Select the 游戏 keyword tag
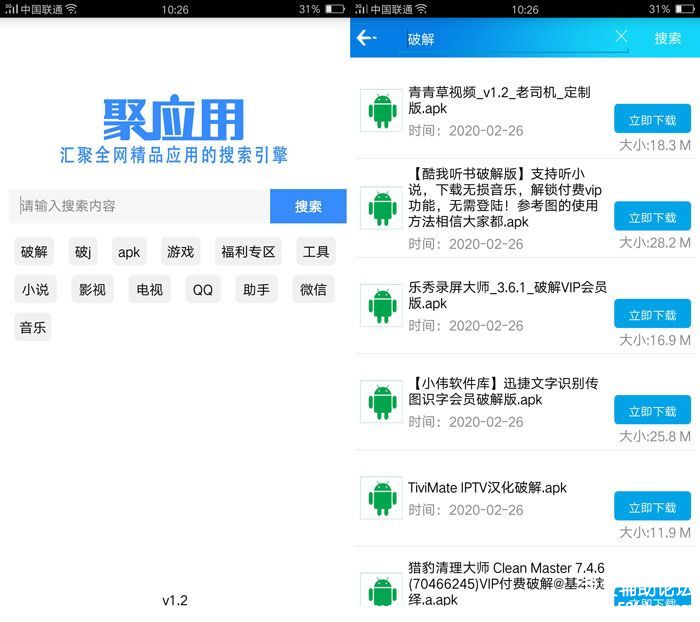The height and width of the screenshot is (622, 700). [x=180, y=251]
